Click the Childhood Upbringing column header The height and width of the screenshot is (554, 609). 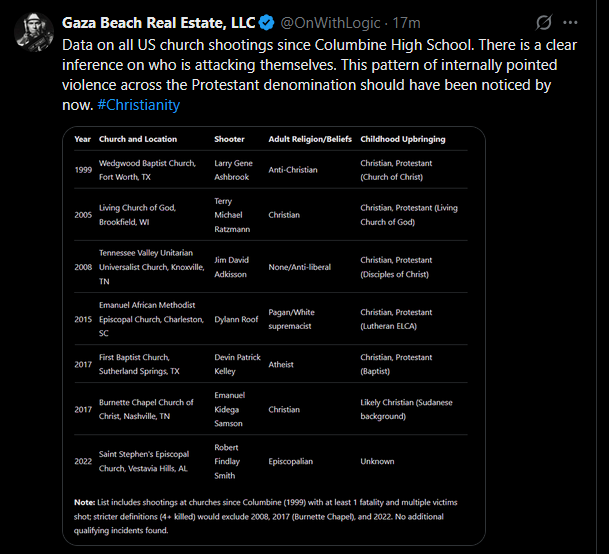coord(403,139)
